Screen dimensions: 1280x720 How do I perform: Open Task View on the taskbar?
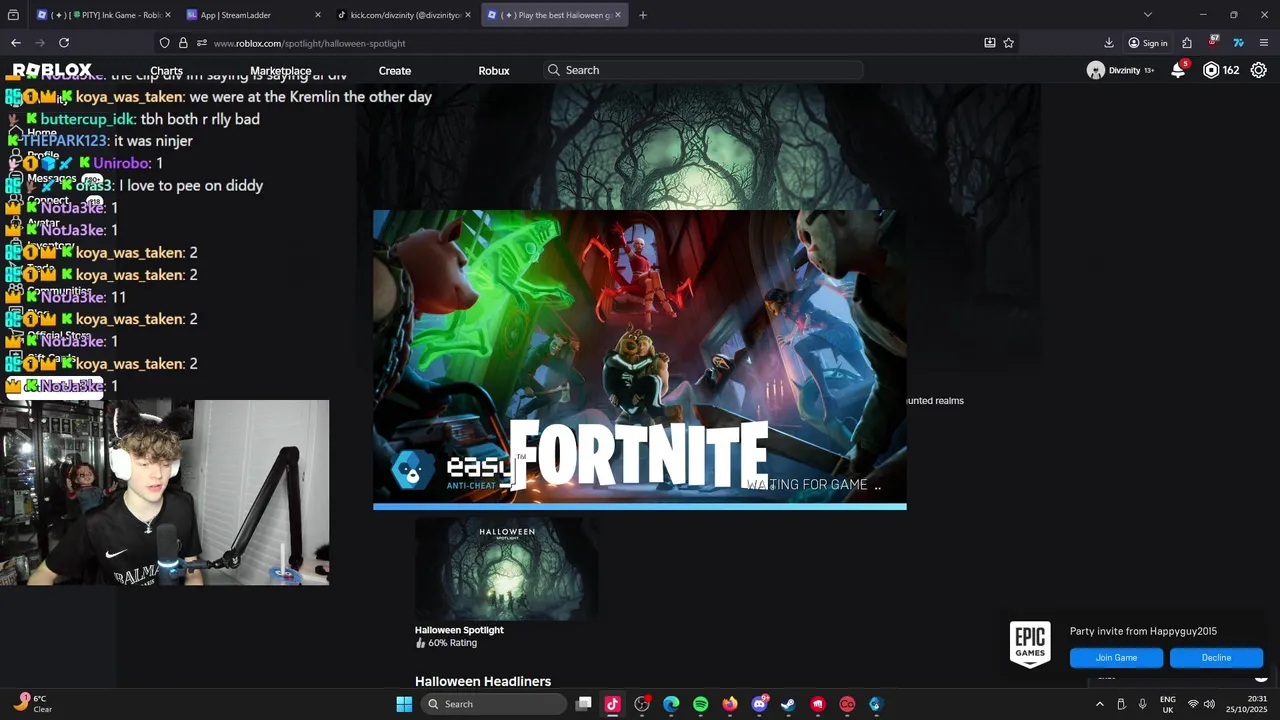click(584, 704)
